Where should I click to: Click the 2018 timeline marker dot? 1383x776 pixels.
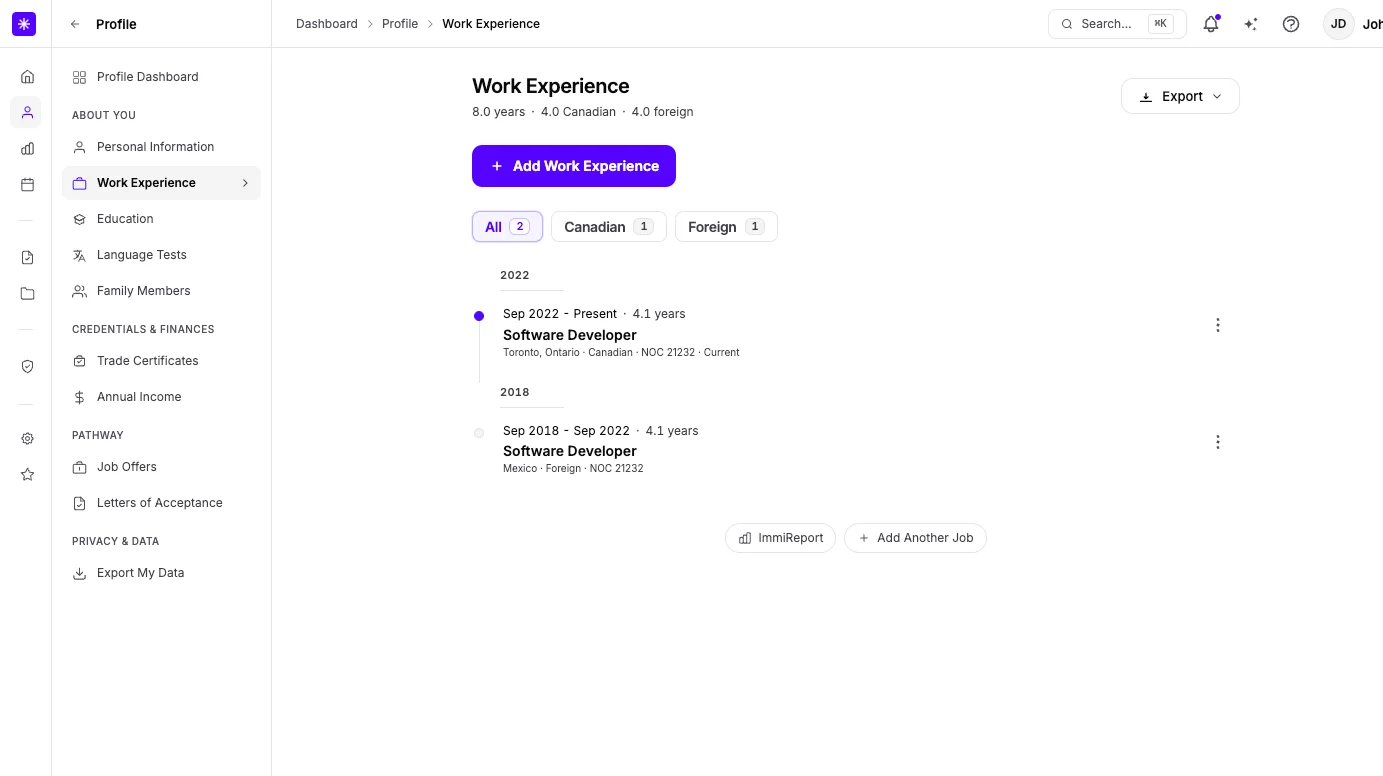click(x=479, y=433)
